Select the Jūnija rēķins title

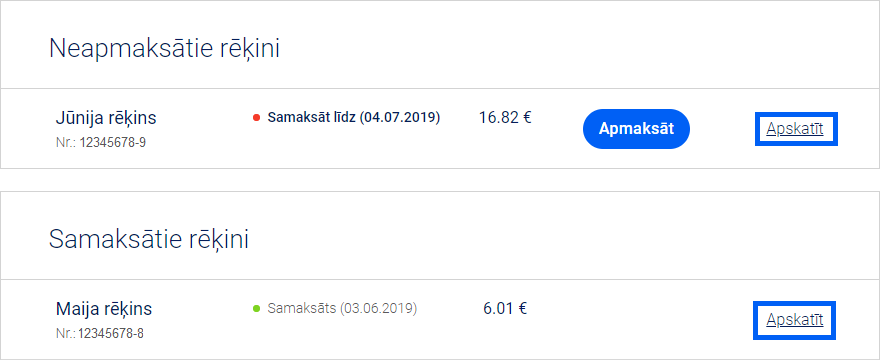106,119
